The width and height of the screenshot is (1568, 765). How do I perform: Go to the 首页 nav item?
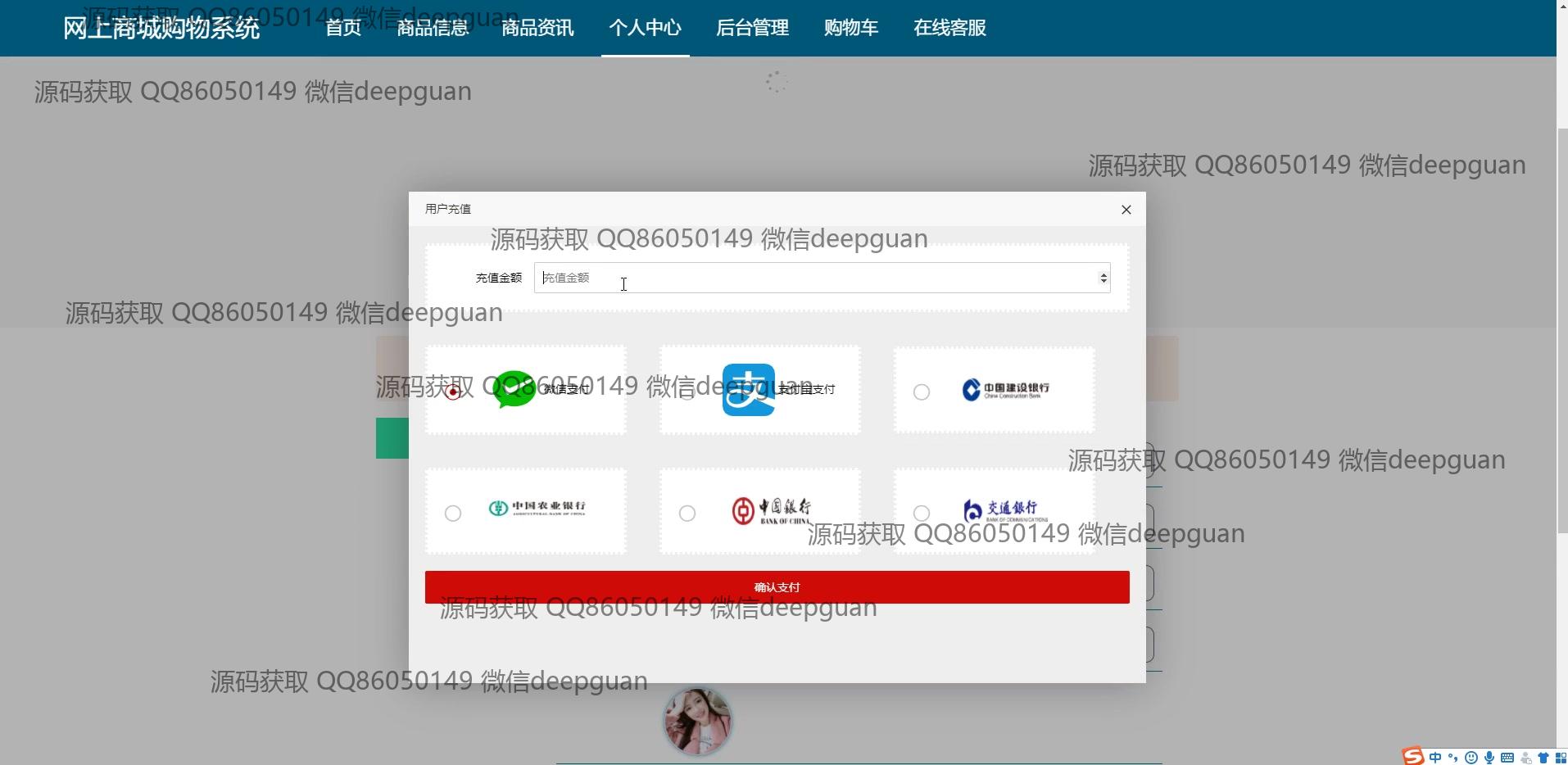click(343, 28)
